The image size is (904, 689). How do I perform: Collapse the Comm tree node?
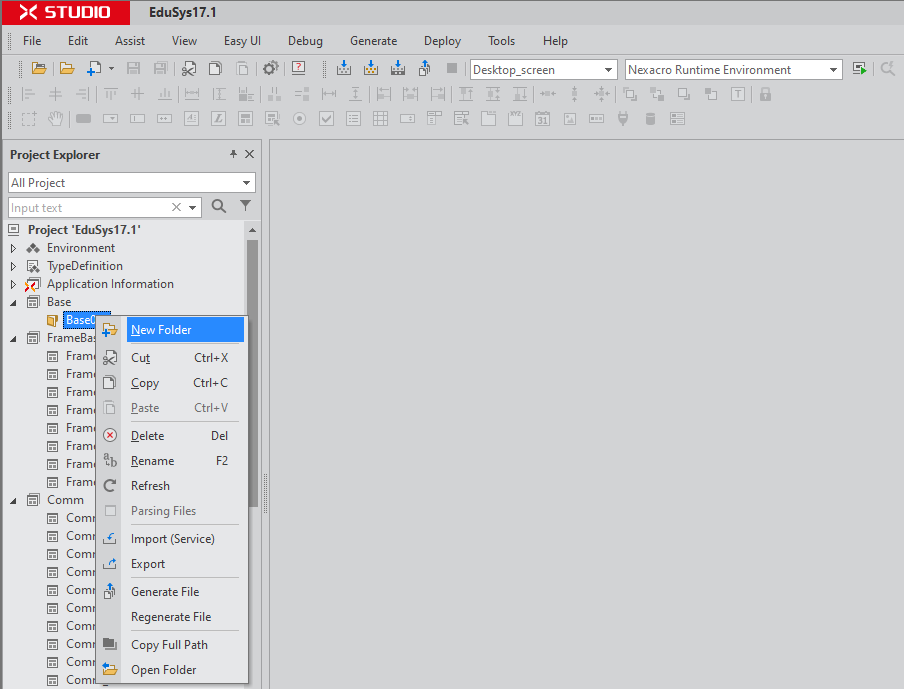(x=14, y=500)
